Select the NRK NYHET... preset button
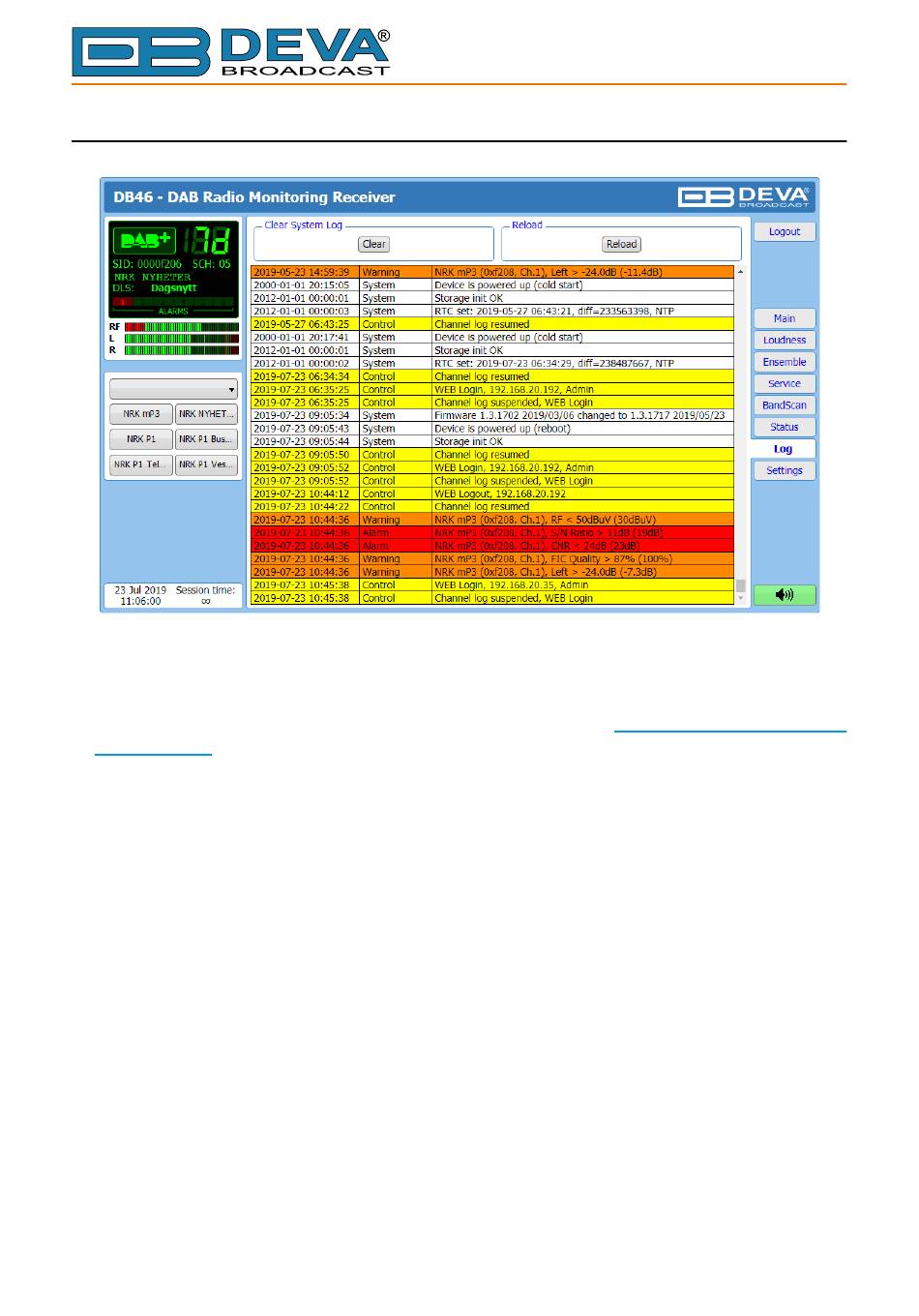 pos(206,414)
